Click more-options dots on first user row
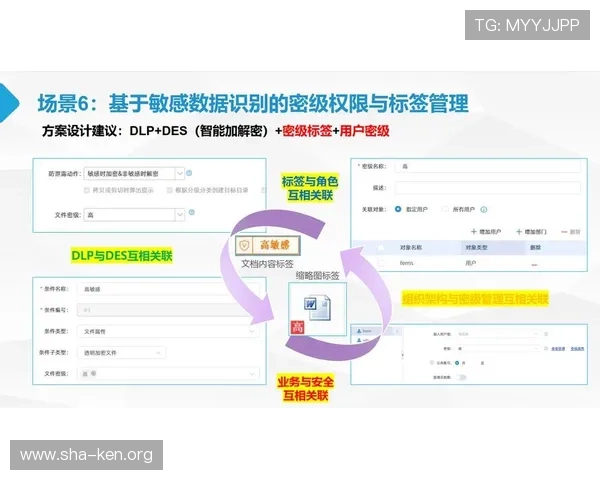 pos(397,331)
